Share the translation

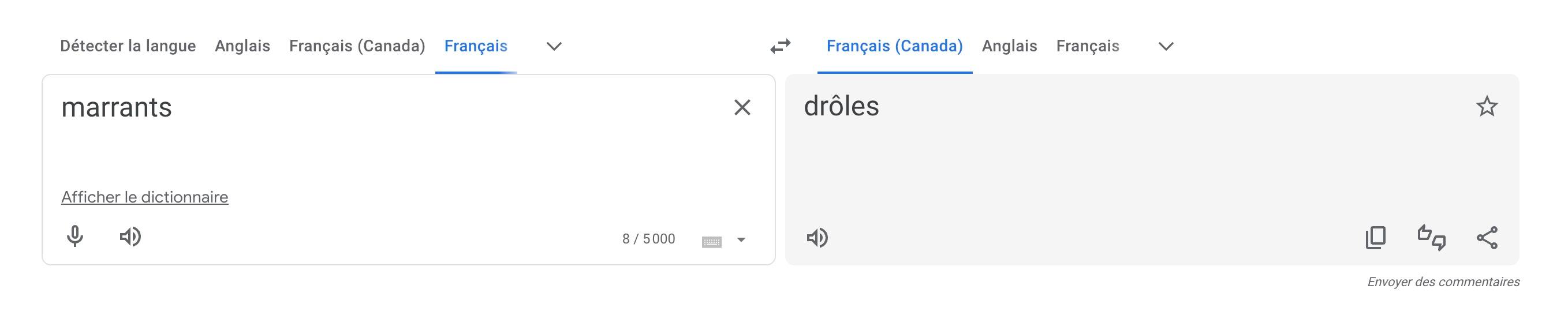(1487, 238)
